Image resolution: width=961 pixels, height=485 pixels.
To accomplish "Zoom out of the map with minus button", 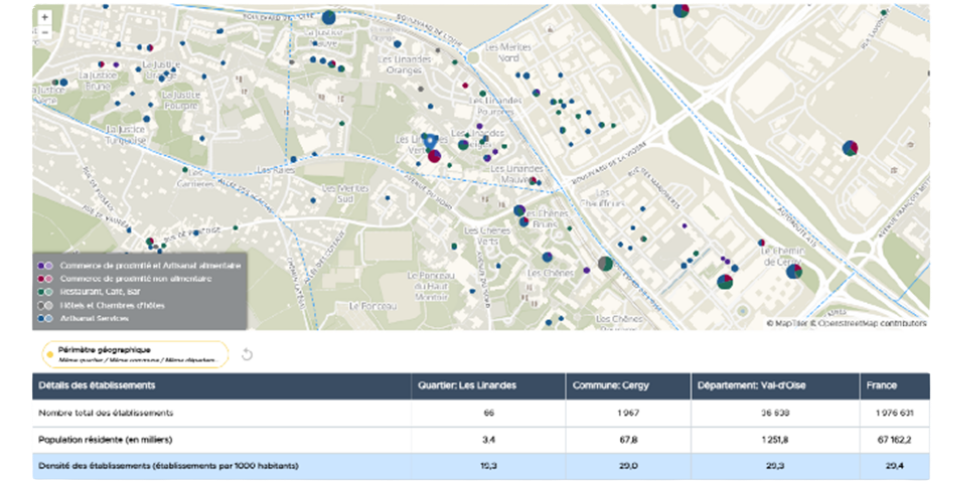I will click(44, 32).
